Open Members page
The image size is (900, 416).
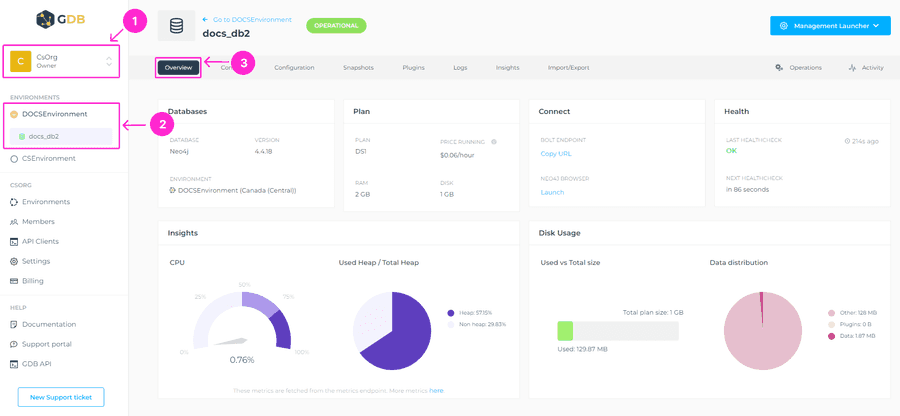tap(38, 222)
